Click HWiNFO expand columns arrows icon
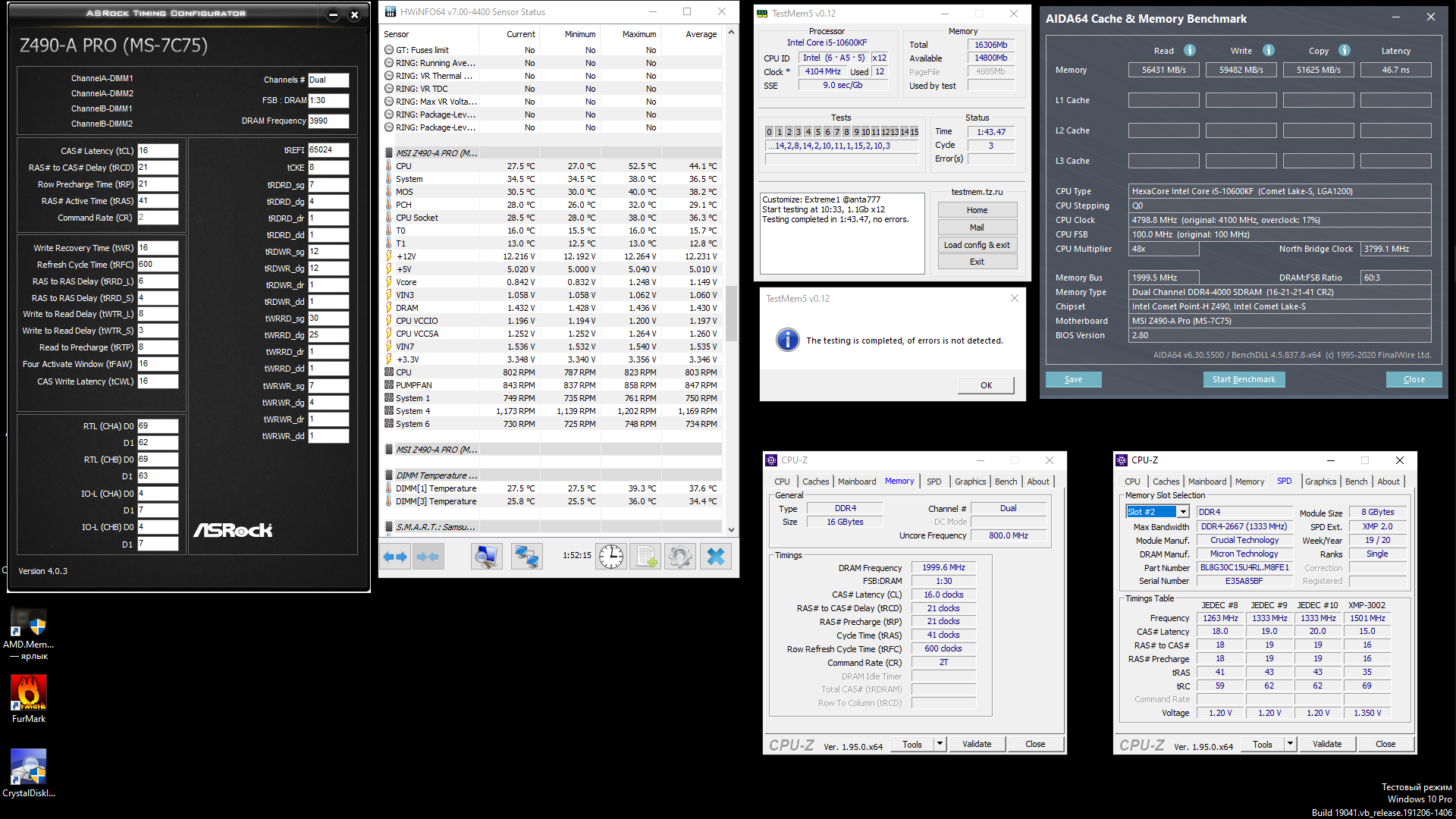 click(x=395, y=557)
